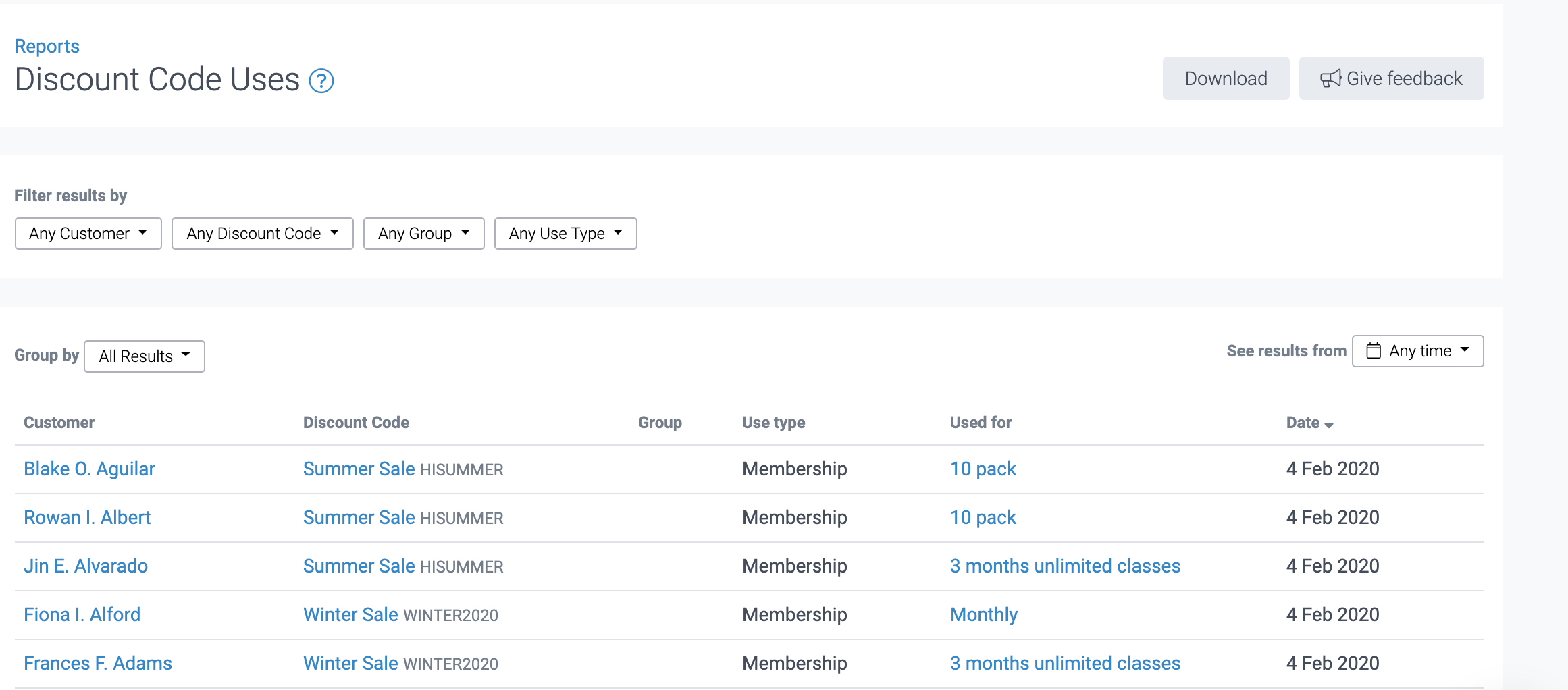The height and width of the screenshot is (690, 1568).
Task: Expand the Any Discount Code filter
Action: [262, 234]
